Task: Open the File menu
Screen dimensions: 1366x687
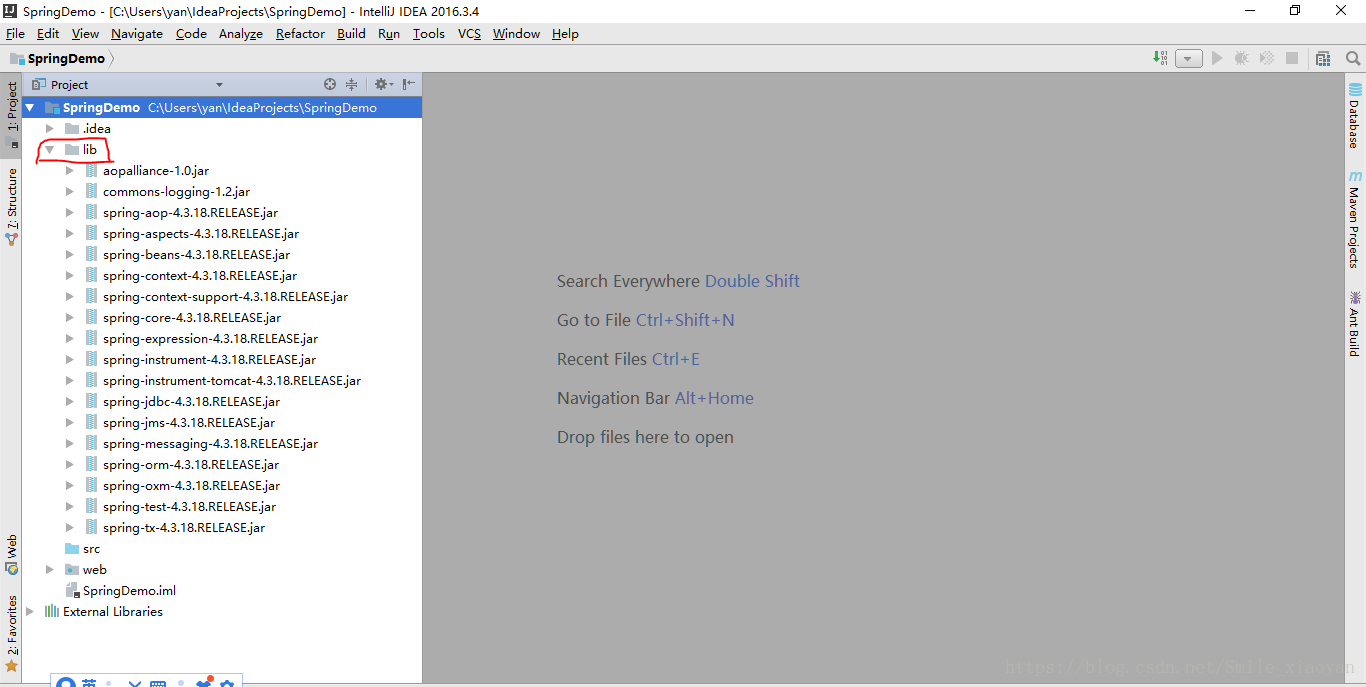Action: (15, 33)
